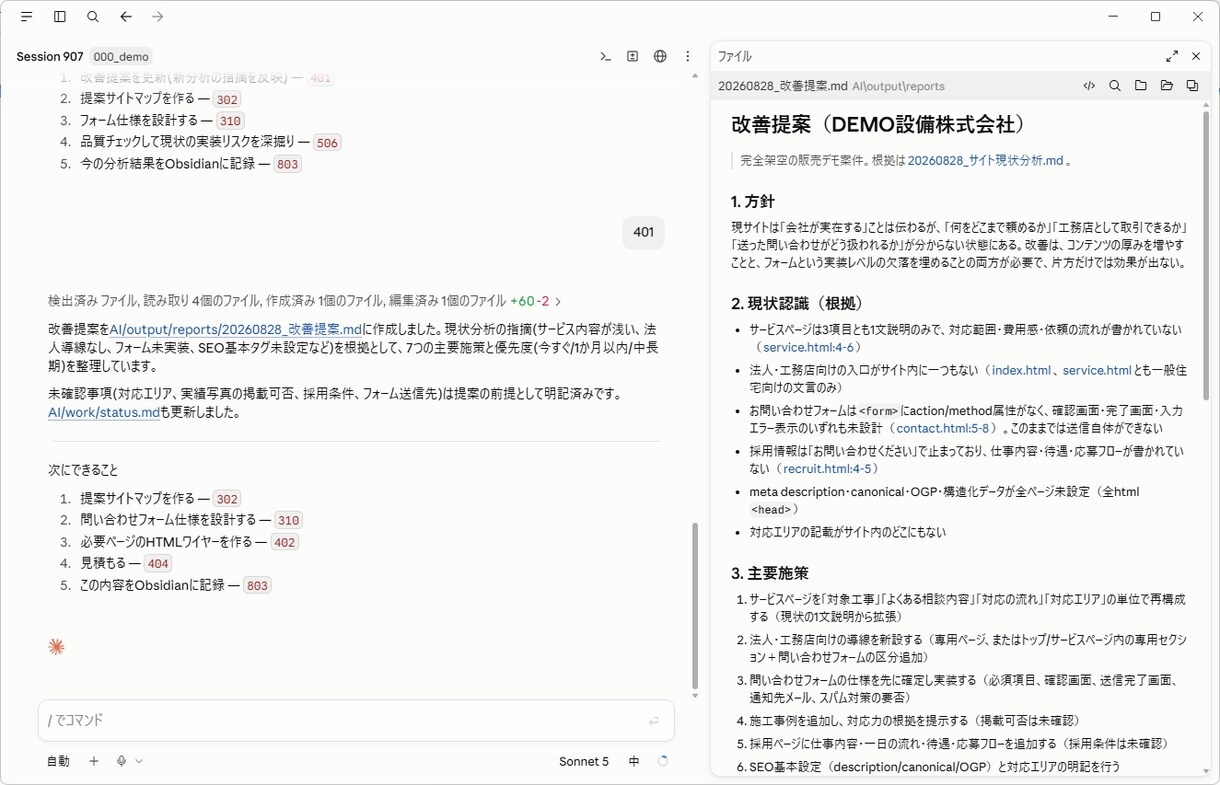This screenshot has width=1220, height=785.
Task: Click the 2. 現状認識（根拠） heading
Action: pos(797,303)
